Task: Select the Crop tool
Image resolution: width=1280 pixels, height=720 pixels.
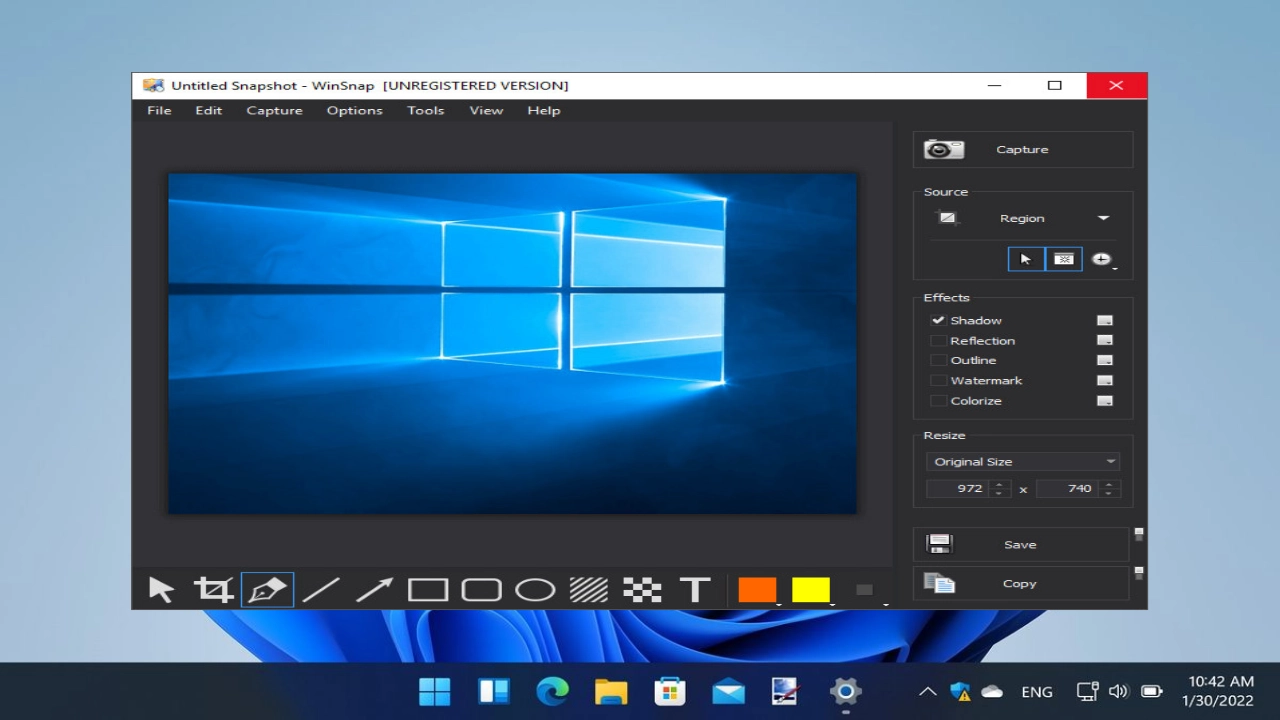Action: [214, 590]
